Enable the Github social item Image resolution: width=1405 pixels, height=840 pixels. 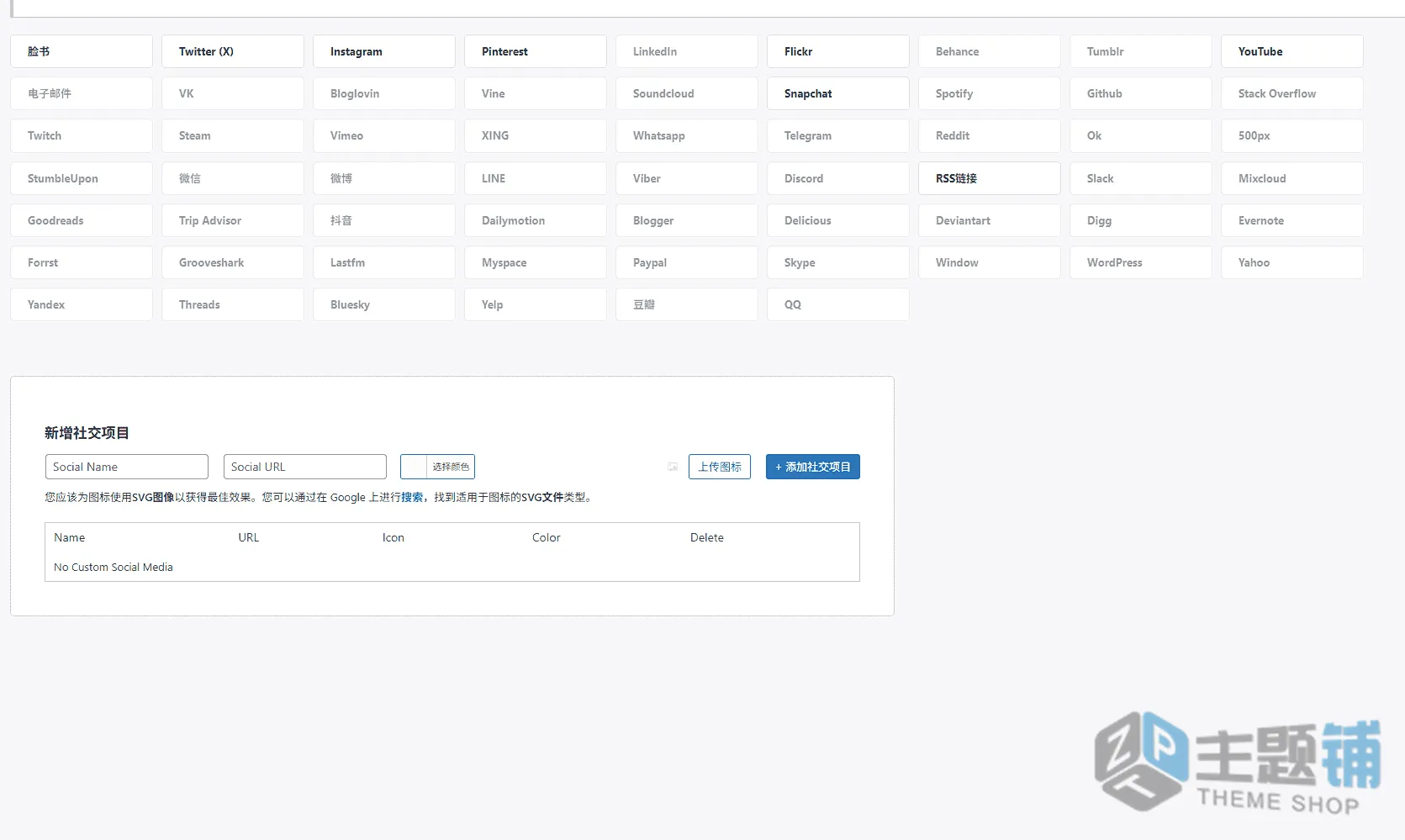[1141, 93]
